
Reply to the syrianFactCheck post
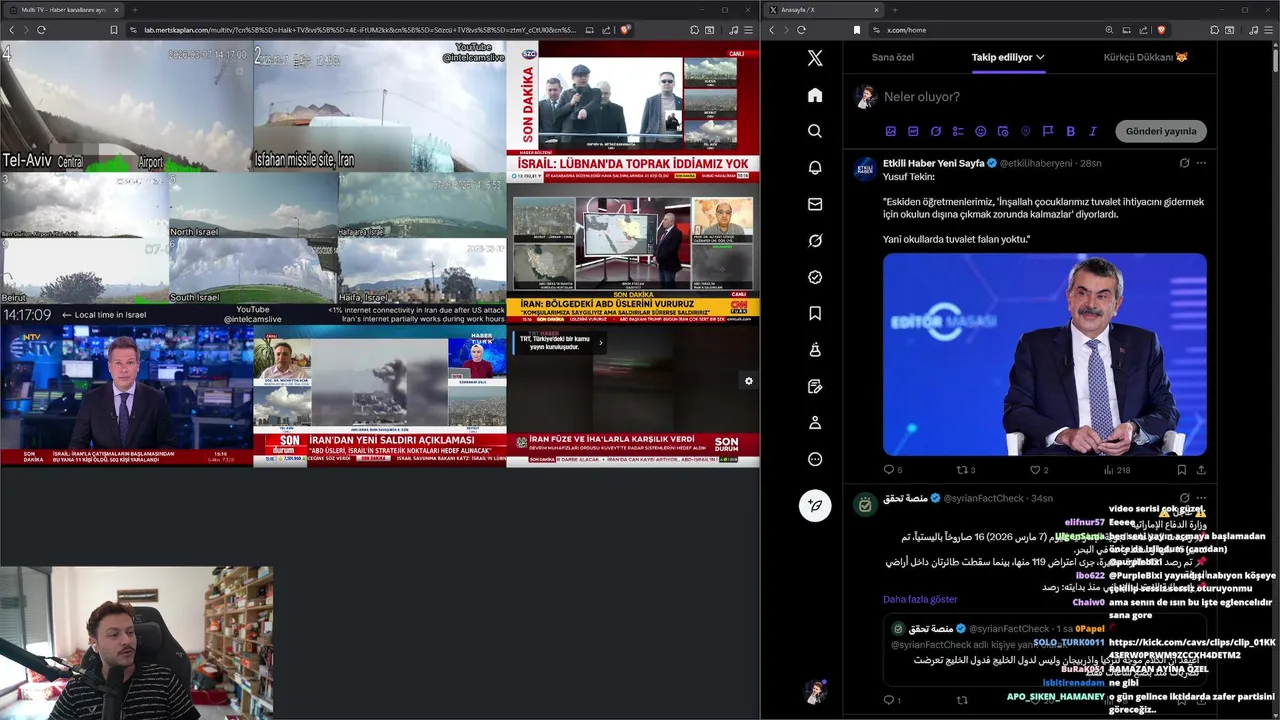pyautogui.click(x=890, y=700)
